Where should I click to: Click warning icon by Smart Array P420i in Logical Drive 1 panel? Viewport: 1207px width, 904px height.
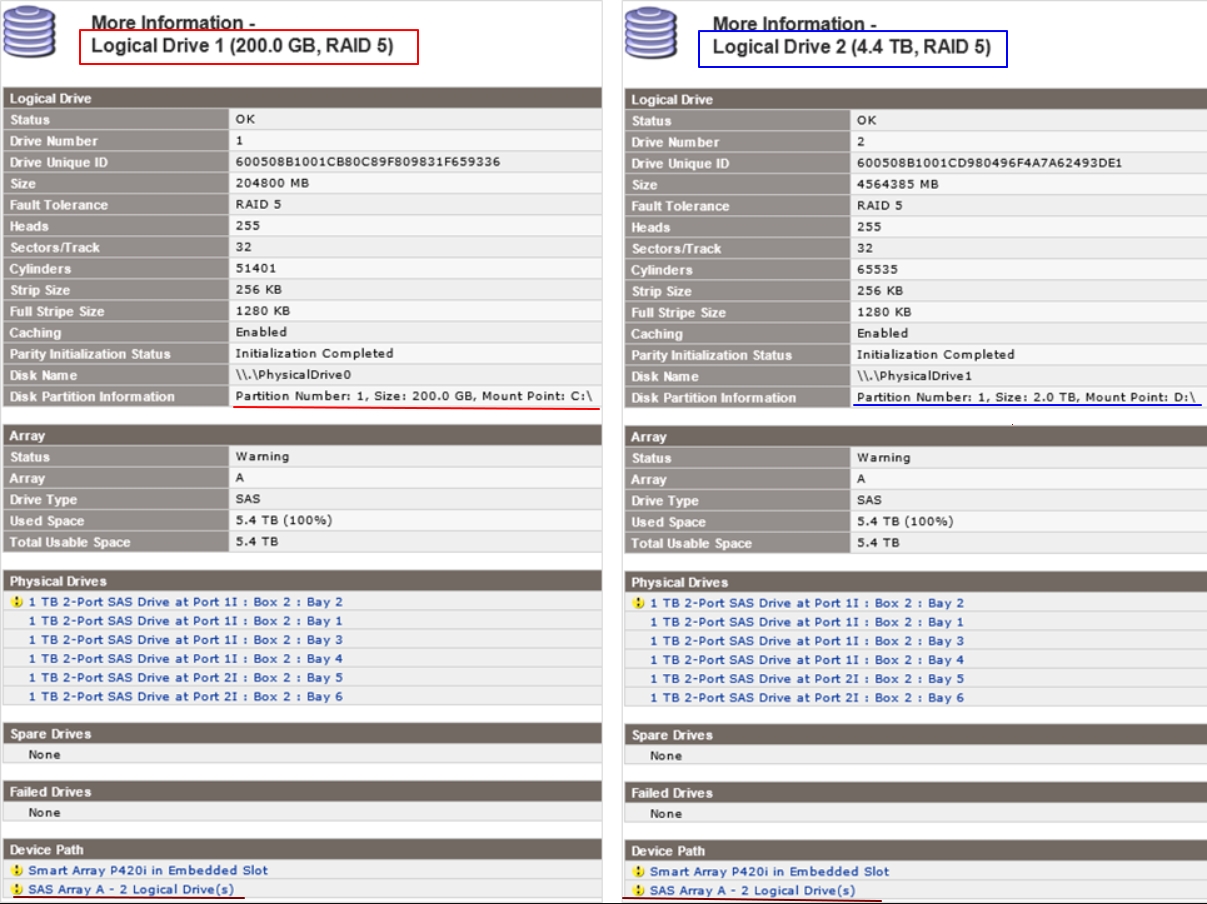[17, 870]
